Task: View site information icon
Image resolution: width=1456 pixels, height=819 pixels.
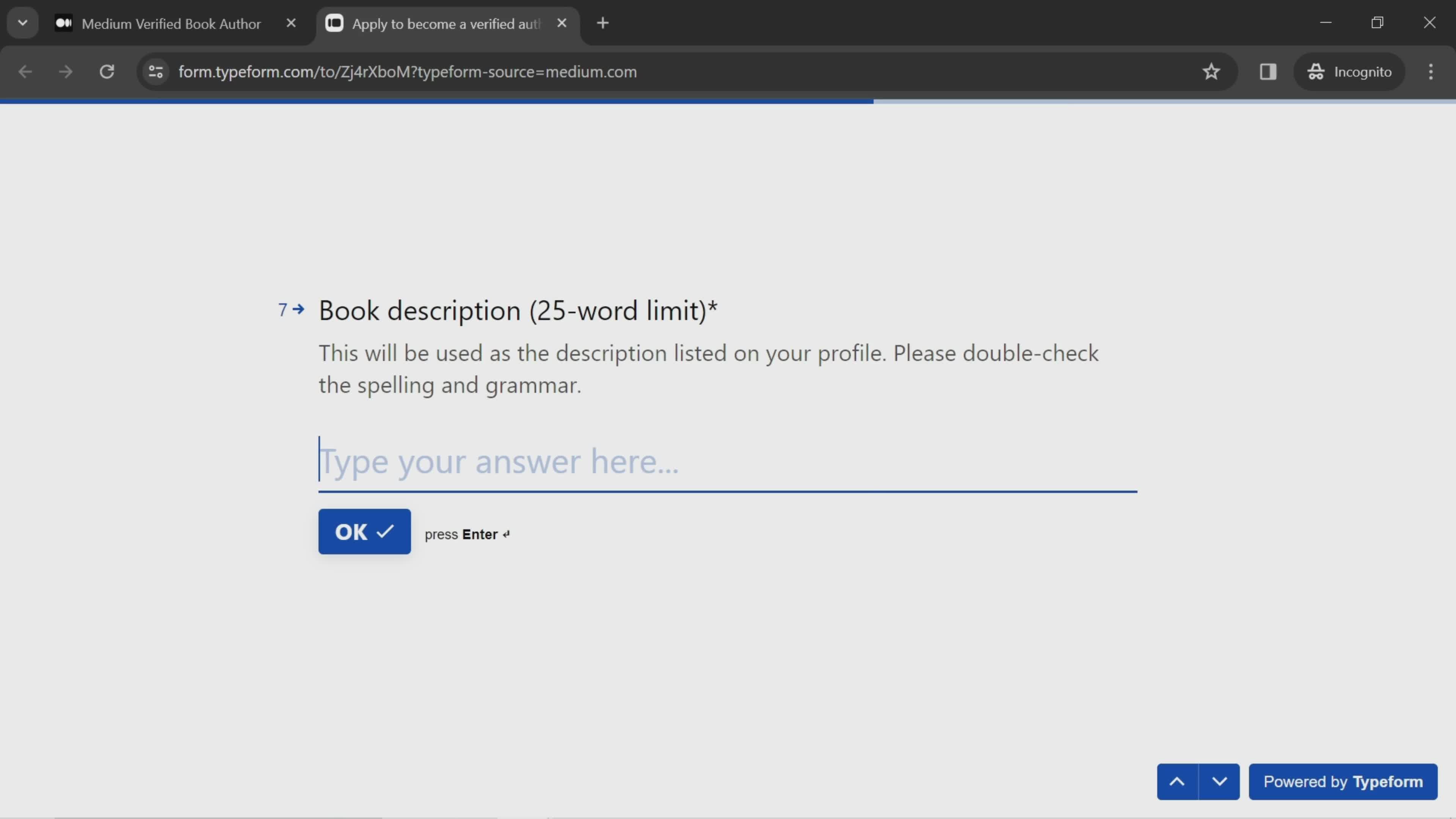Action: pos(155,72)
